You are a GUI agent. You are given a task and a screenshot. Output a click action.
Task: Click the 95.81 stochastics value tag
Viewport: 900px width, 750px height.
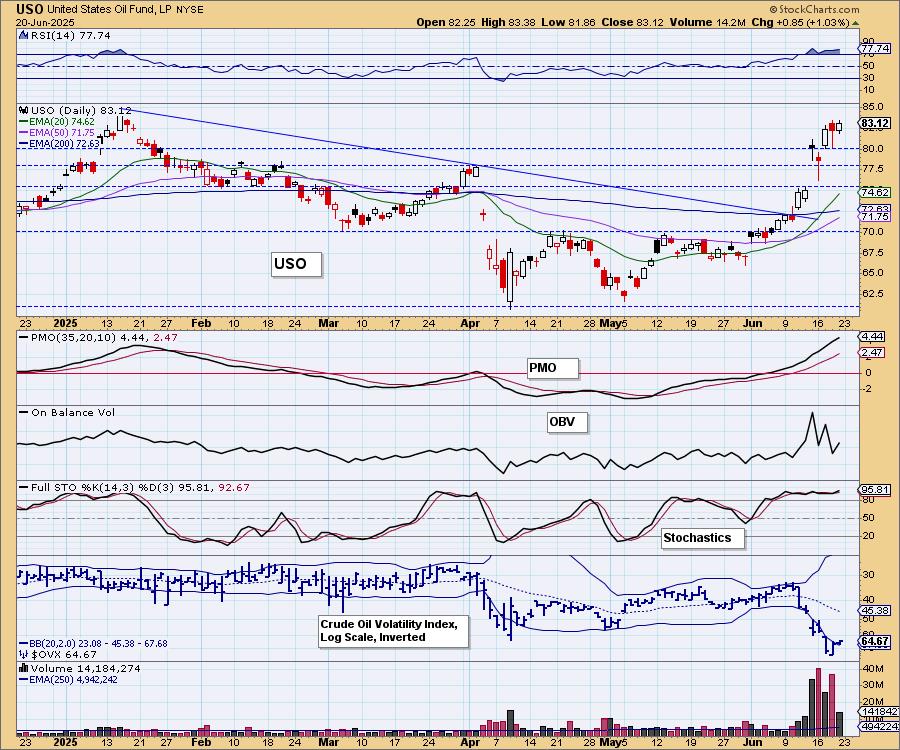point(875,490)
